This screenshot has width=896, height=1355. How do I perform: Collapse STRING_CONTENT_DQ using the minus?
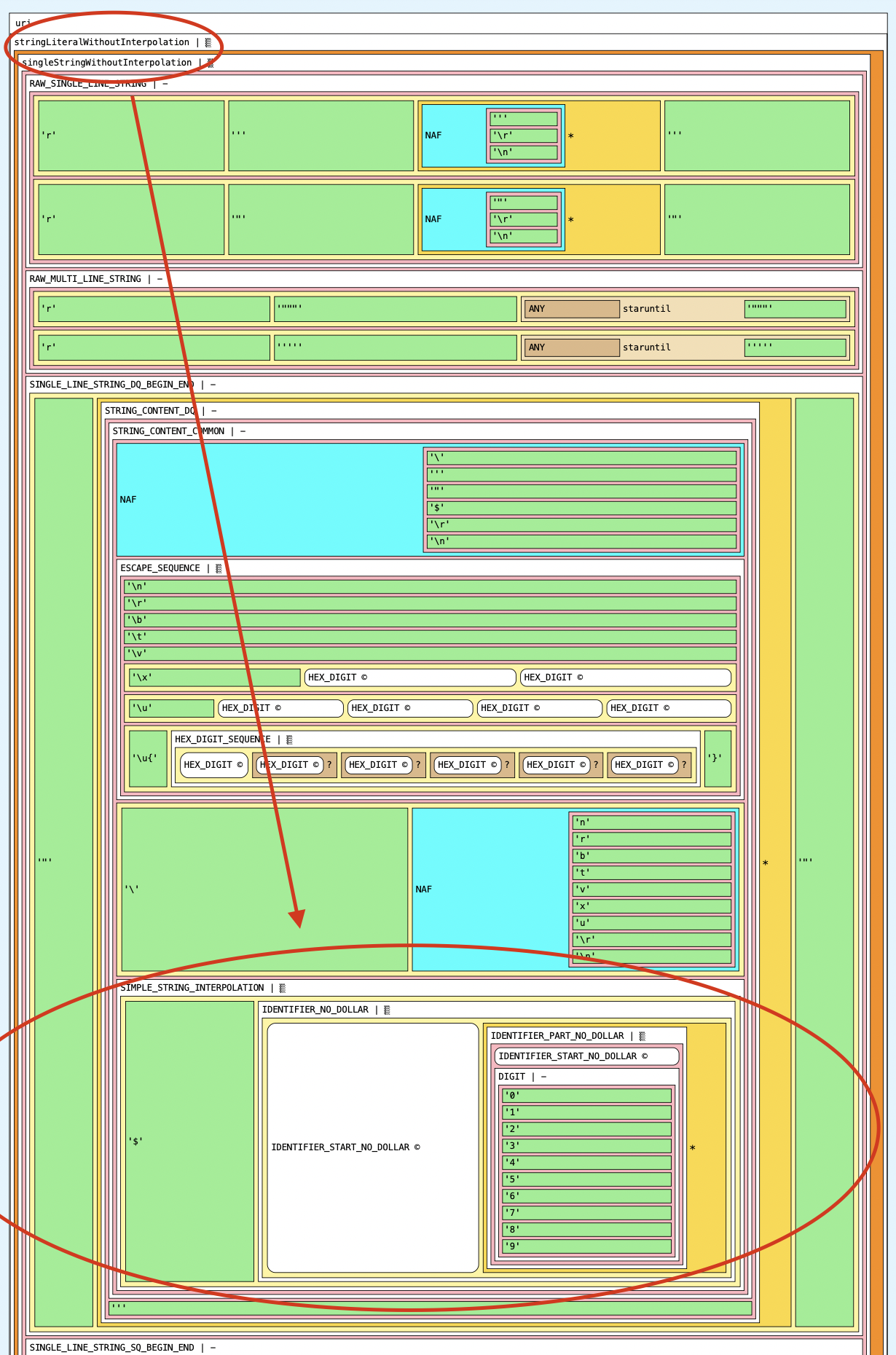pos(214,411)
